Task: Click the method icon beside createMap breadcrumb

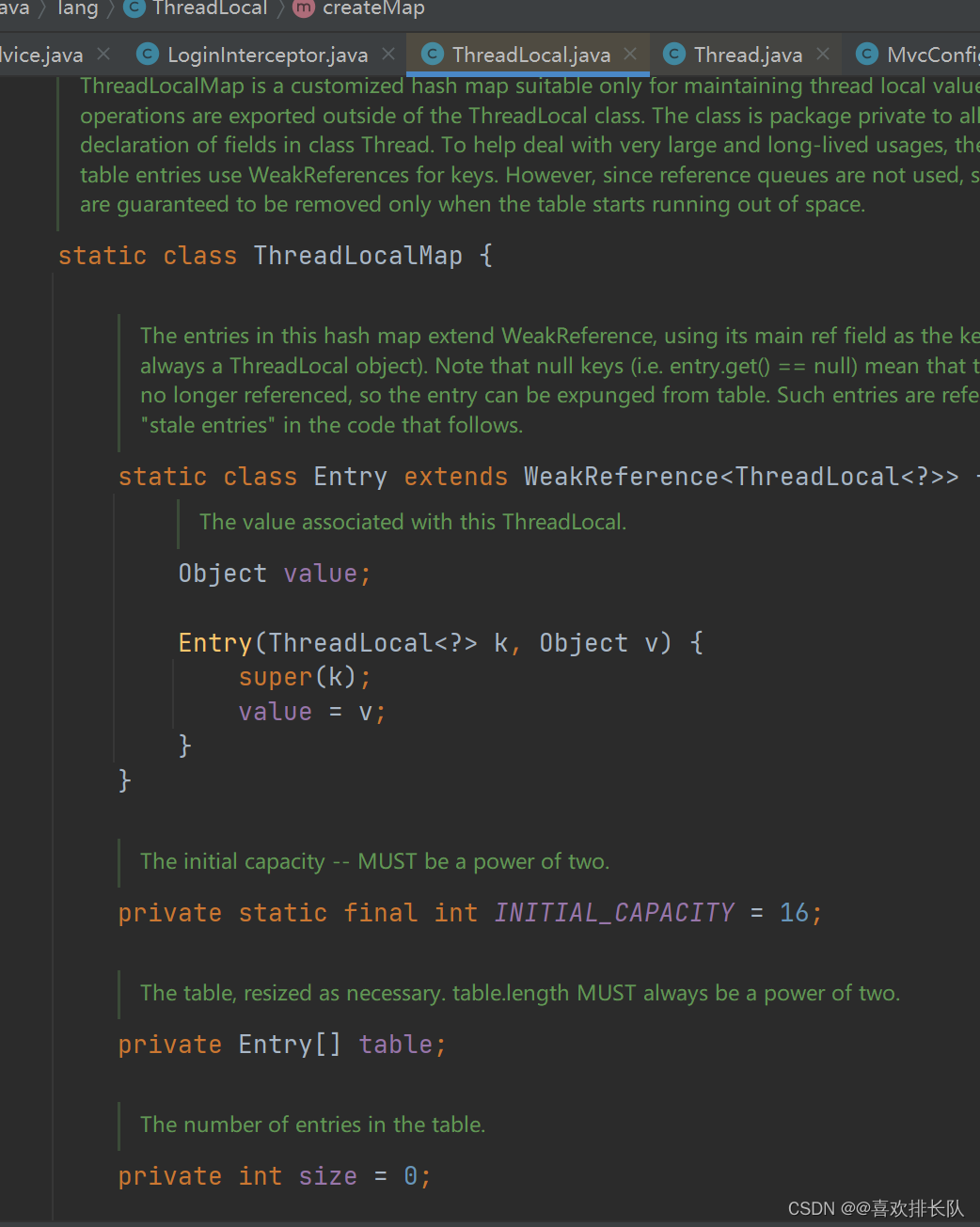Action: pyautogui.click(x=302, y=9)
